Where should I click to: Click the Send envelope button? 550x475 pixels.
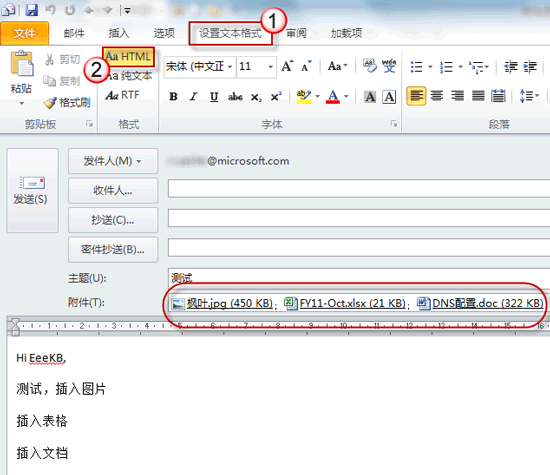pyautogui.click(x=32, y=190)
